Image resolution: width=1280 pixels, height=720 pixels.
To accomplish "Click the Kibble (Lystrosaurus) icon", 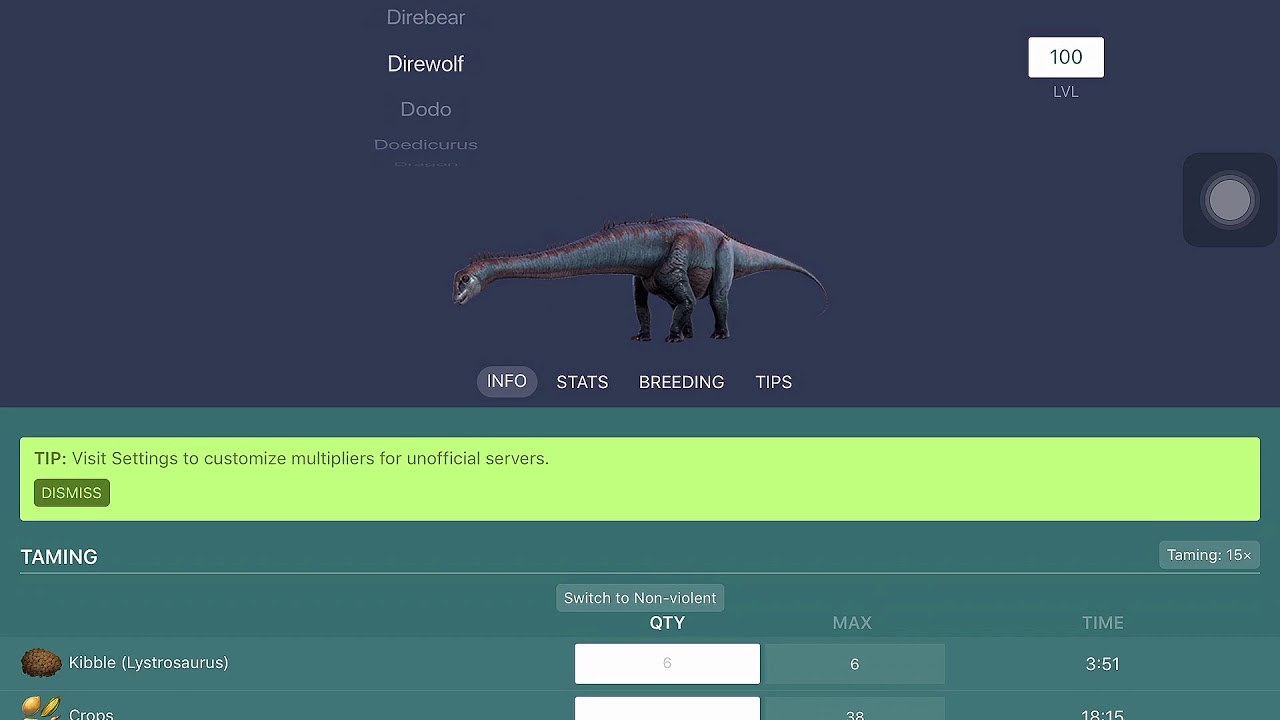I will point(41,663).
